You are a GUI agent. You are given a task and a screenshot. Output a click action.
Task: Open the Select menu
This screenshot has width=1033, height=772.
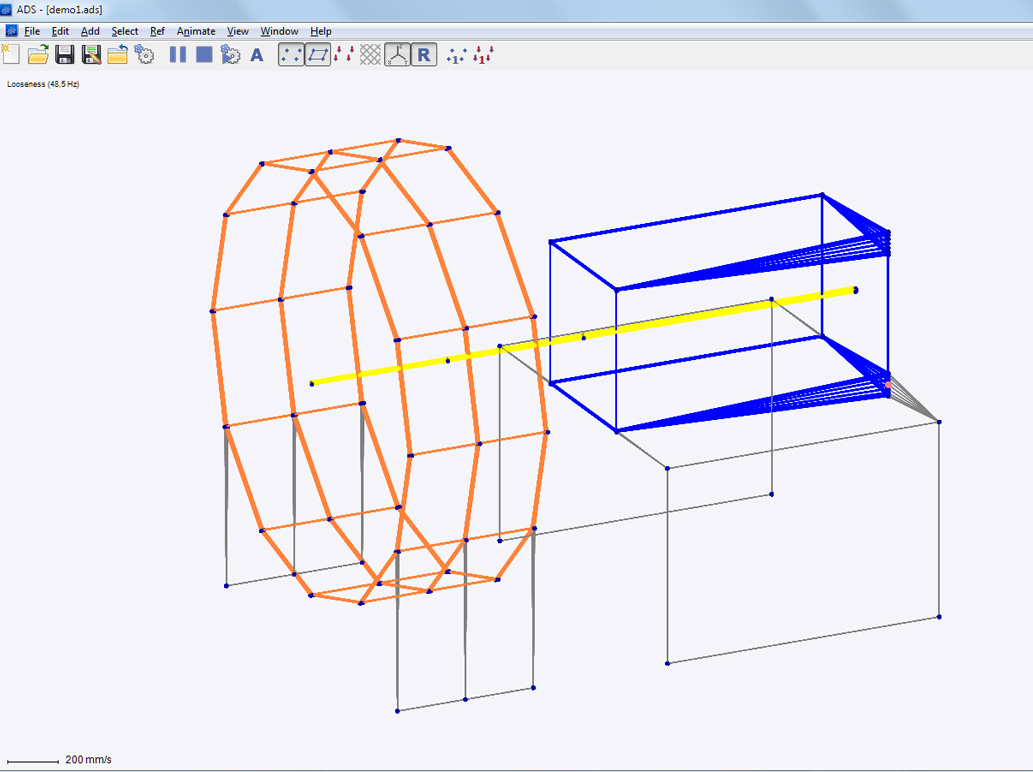pos(125,31)
